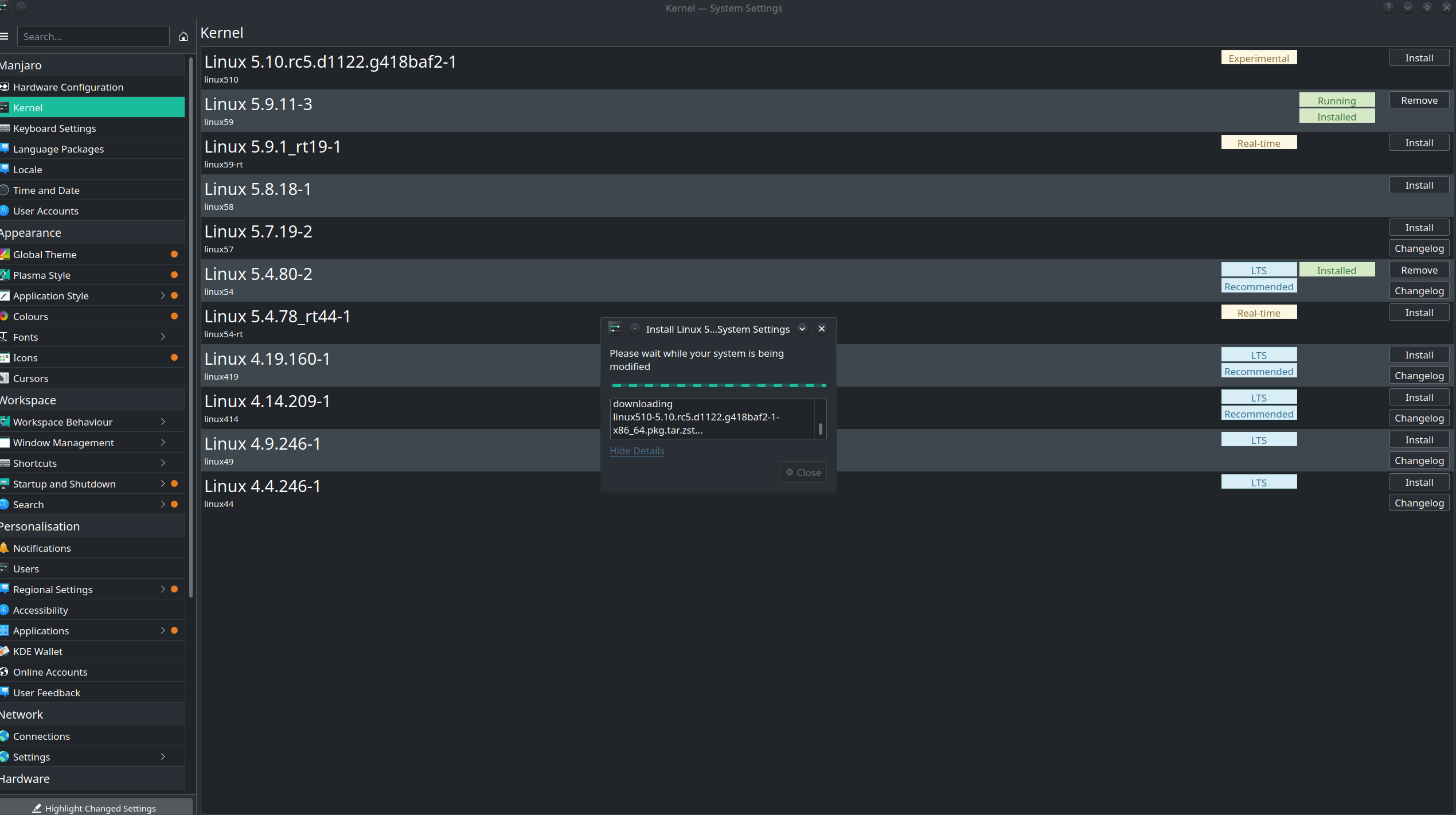Viewport: 1456px width, 815px height.
Task: Click the Workspace Behaviour icon
Action: pos(5,422)
